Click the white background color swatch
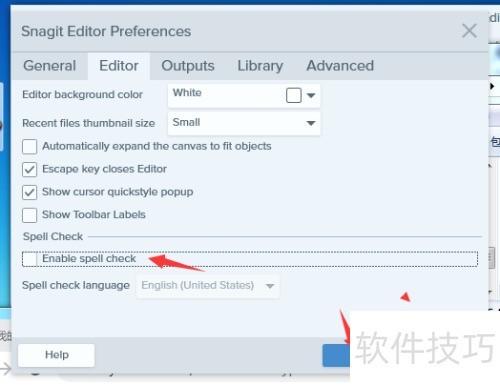This screenshot has height=385, width=500. pyautogui.click(x=294, y=95)
